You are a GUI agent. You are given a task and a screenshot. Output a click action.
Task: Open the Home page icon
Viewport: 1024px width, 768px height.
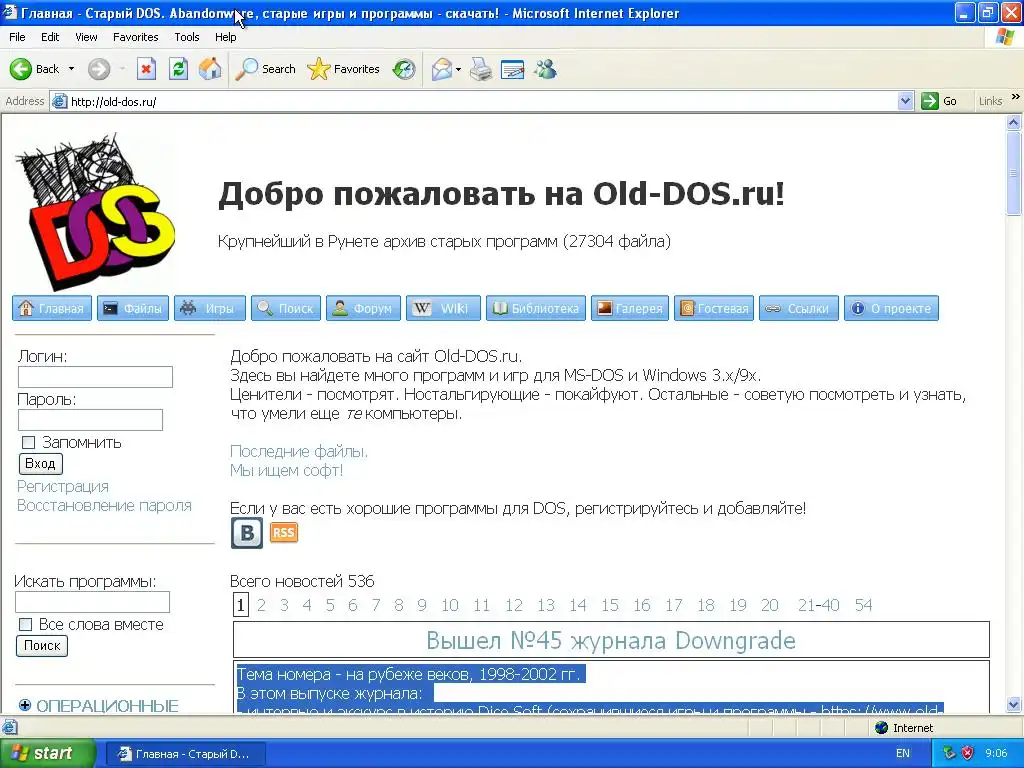[x=210, y=69]
